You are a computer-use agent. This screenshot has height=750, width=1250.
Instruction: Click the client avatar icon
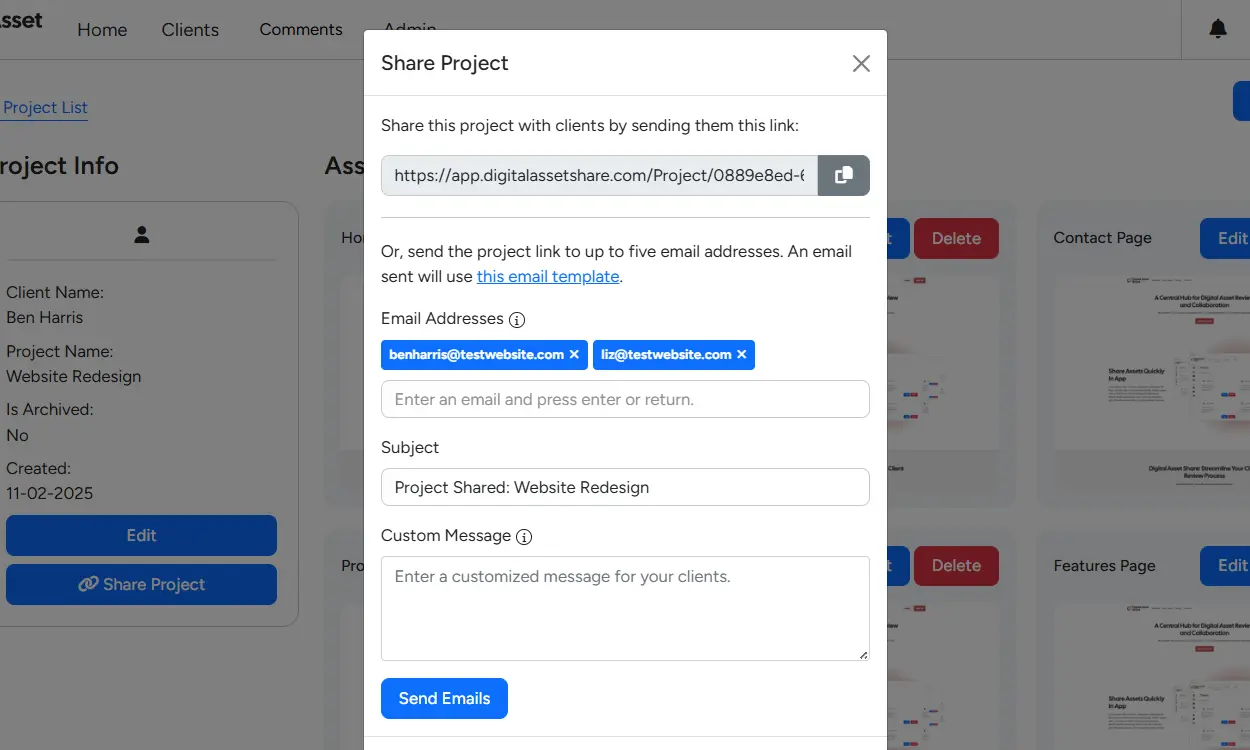click(141, 234)
